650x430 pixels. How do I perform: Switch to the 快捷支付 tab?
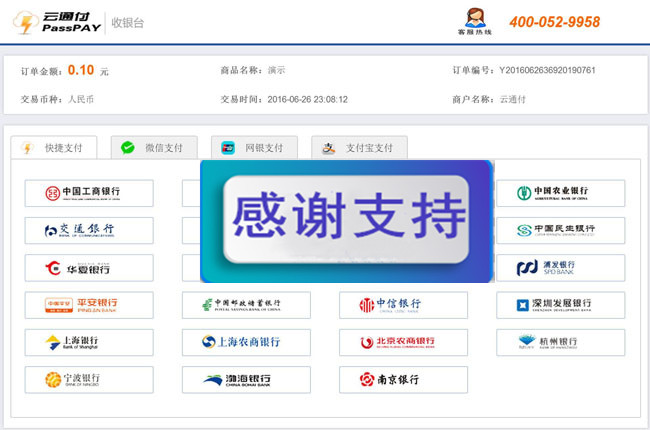click(54, 148)
